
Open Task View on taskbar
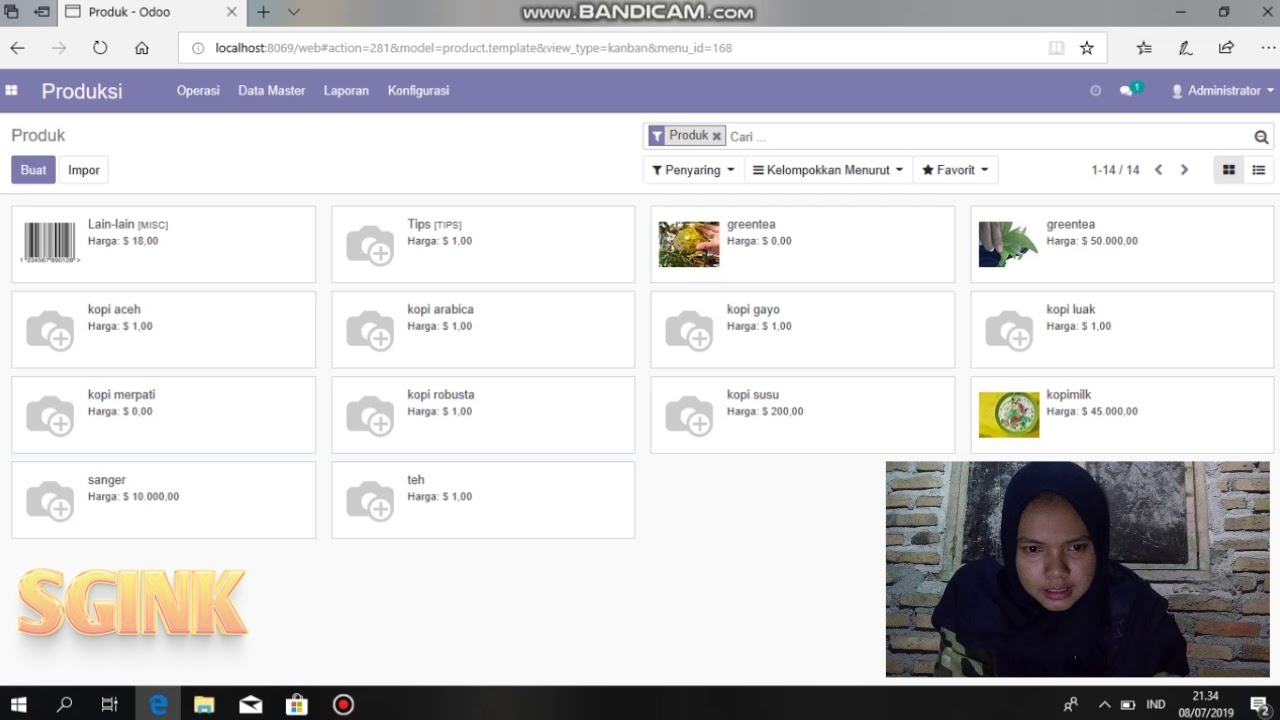[x=110, y=704]
